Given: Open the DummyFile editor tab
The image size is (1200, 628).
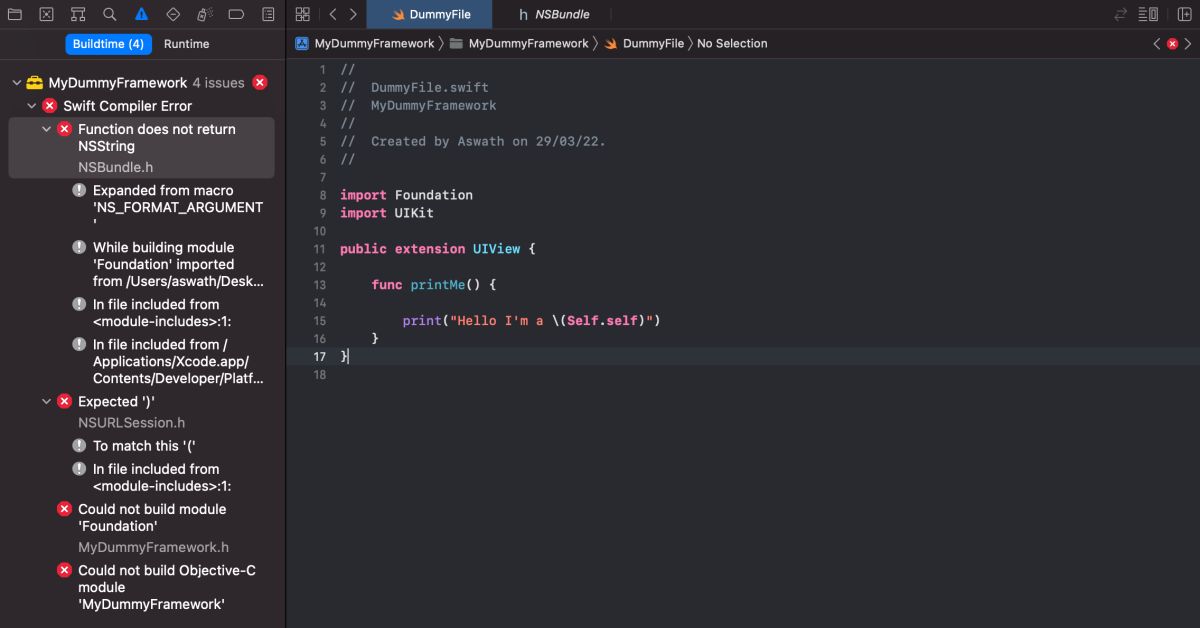Looking at the screenshot, I should tap(430, 15).
